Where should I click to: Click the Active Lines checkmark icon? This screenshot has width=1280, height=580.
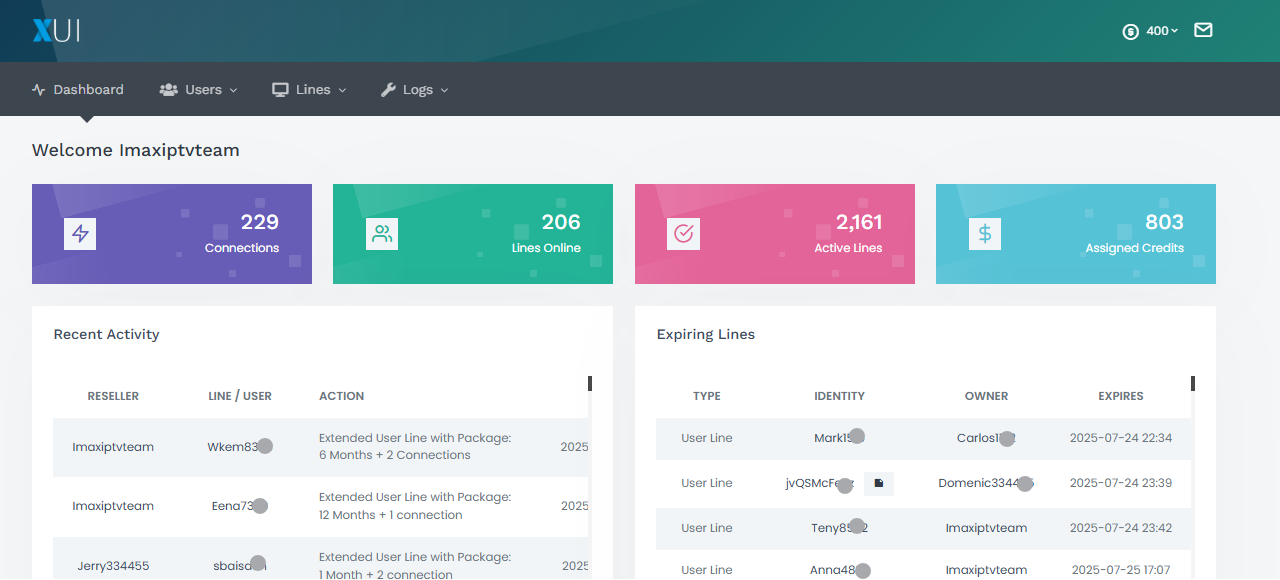(x=684, y=234)
